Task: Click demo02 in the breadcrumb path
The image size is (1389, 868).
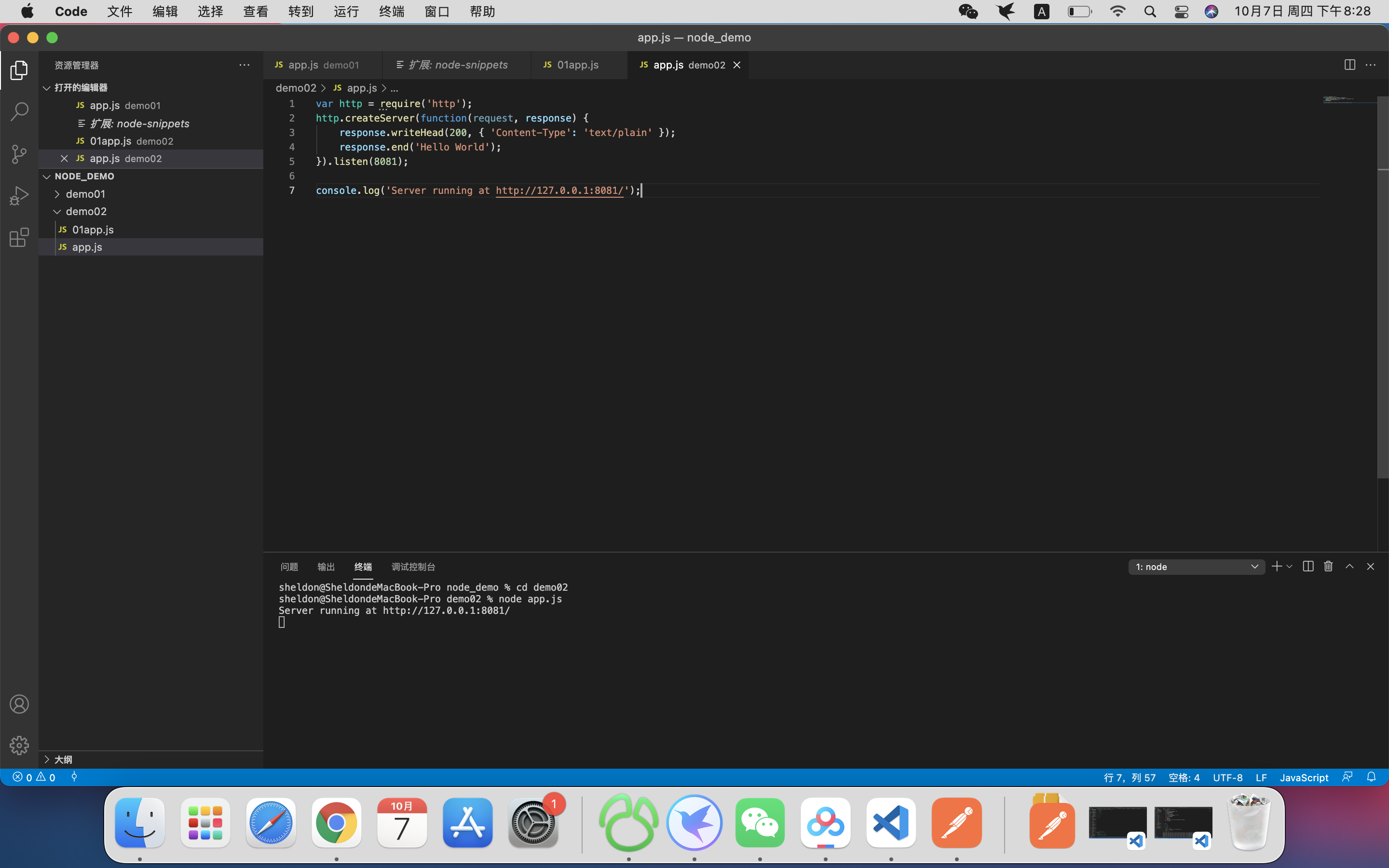Action: (x=296, y=88)
